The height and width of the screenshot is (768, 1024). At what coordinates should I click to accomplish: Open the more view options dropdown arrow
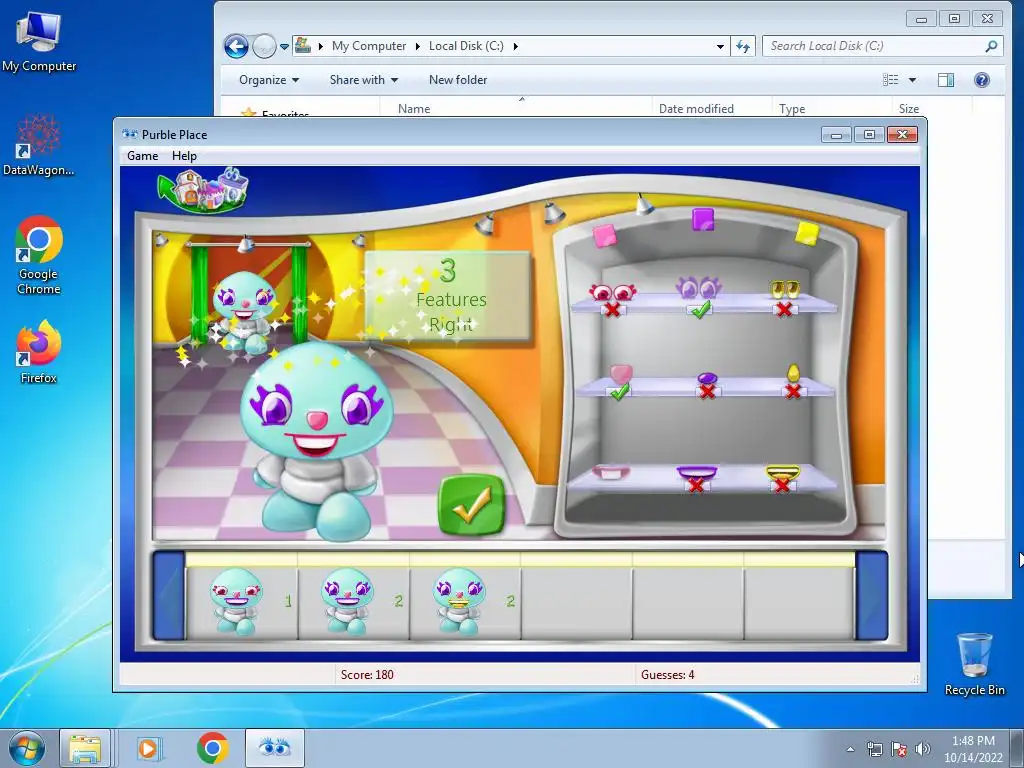tap(912, 80)
